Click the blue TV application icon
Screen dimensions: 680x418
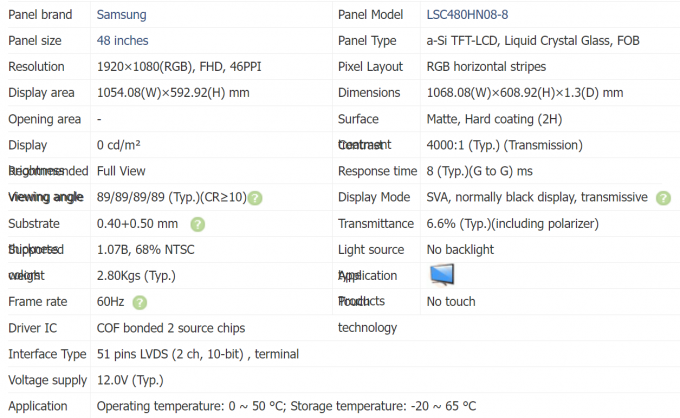[442, 275]
